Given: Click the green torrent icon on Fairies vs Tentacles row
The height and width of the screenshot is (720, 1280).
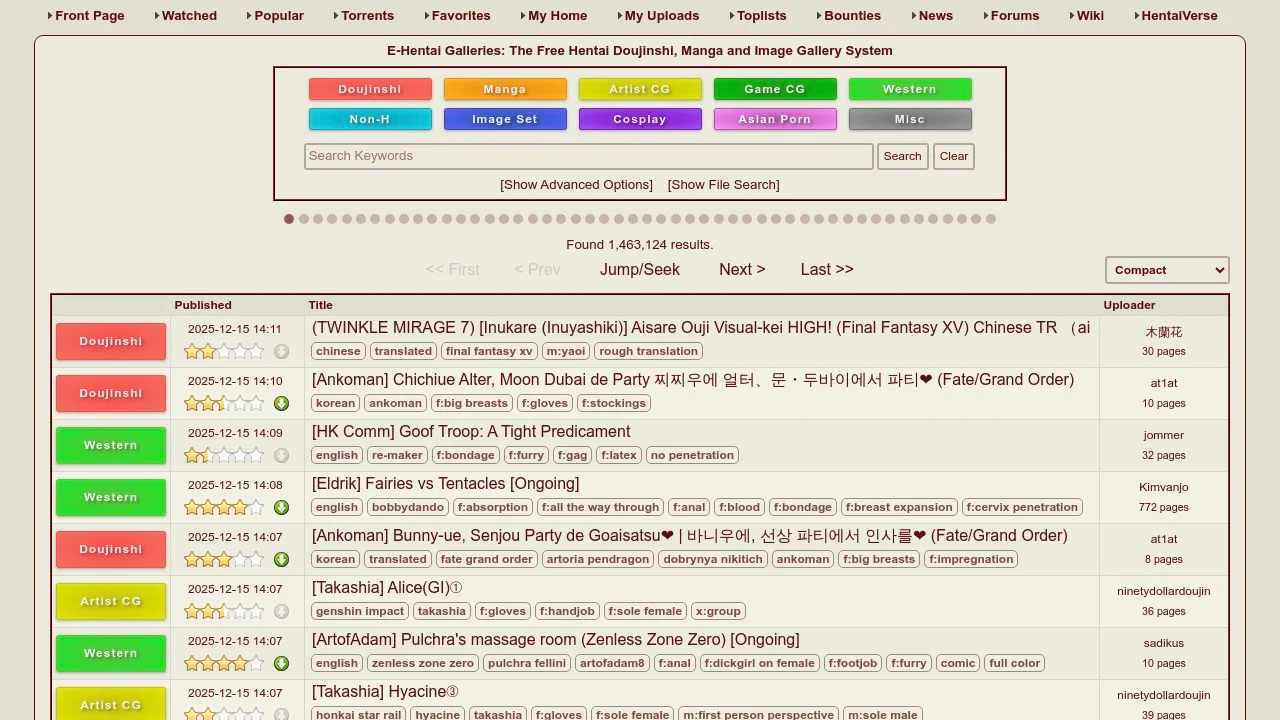Looking at the screenshot, I should pos(282,507).
